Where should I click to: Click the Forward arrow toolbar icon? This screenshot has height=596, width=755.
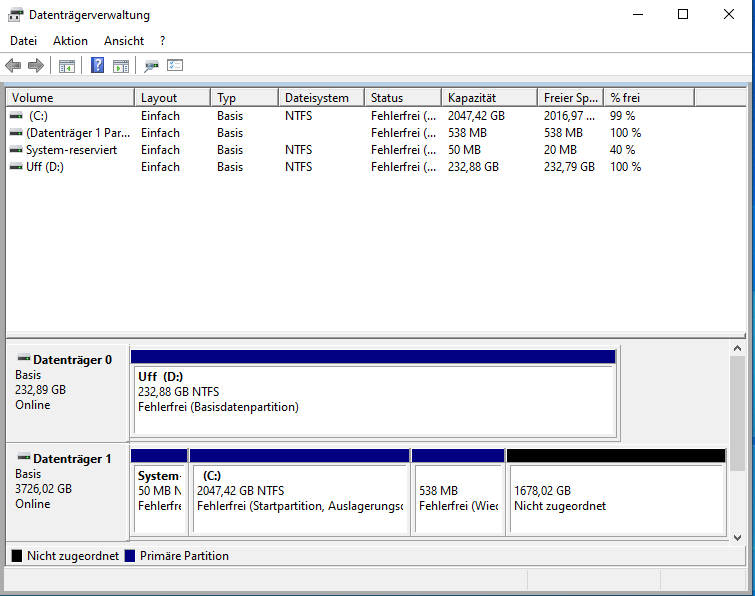[36, 65]
